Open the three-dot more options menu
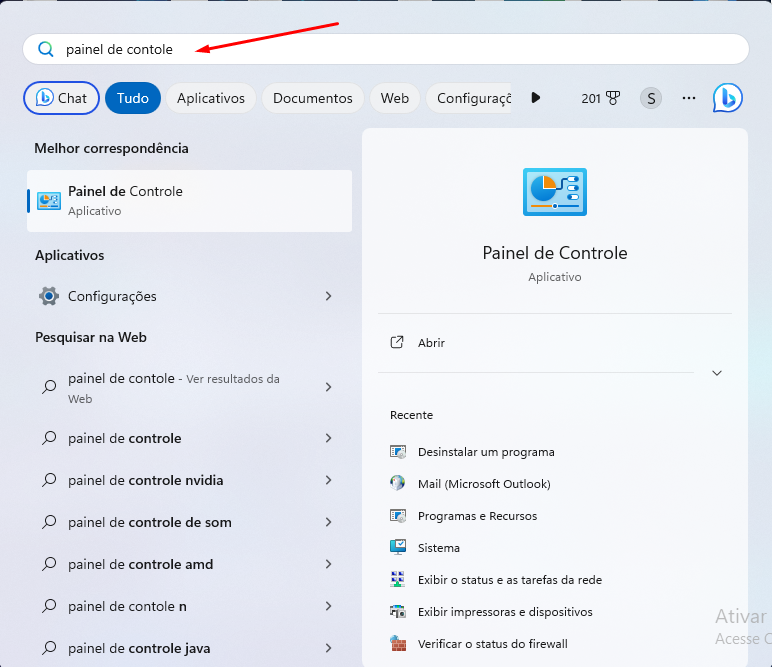The image size is (772, 667). click(689, 98)
